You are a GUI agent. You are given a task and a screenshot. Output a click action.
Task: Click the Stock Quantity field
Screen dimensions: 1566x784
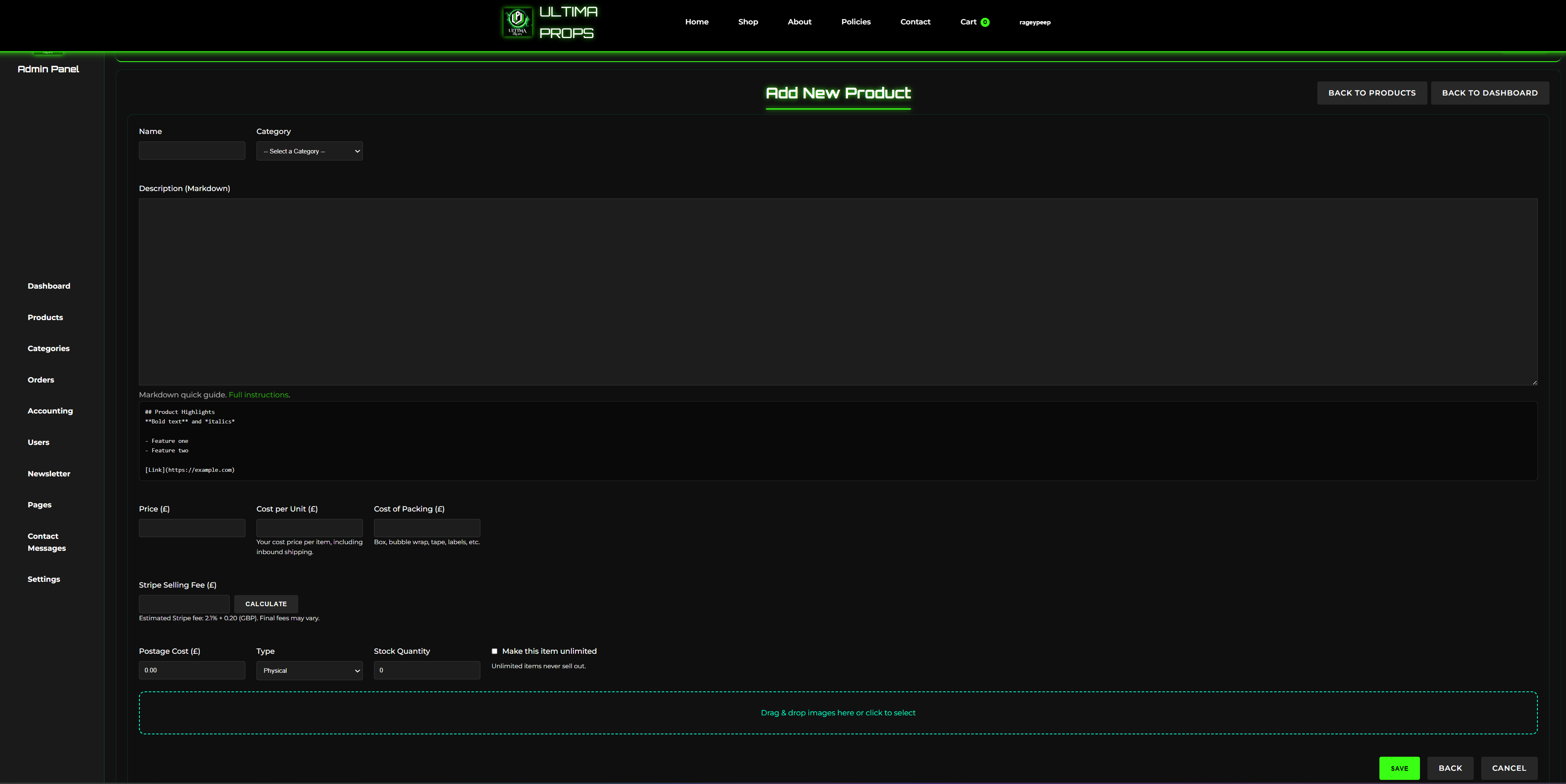click(426, 670)
